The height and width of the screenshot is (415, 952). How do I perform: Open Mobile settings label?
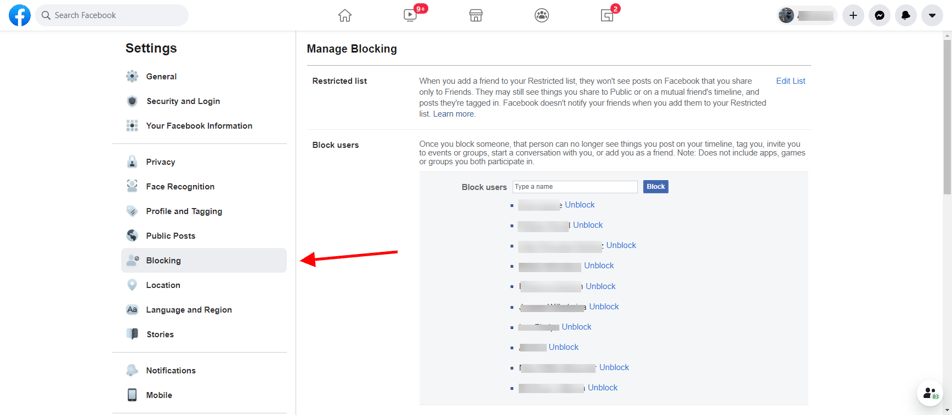159,395
